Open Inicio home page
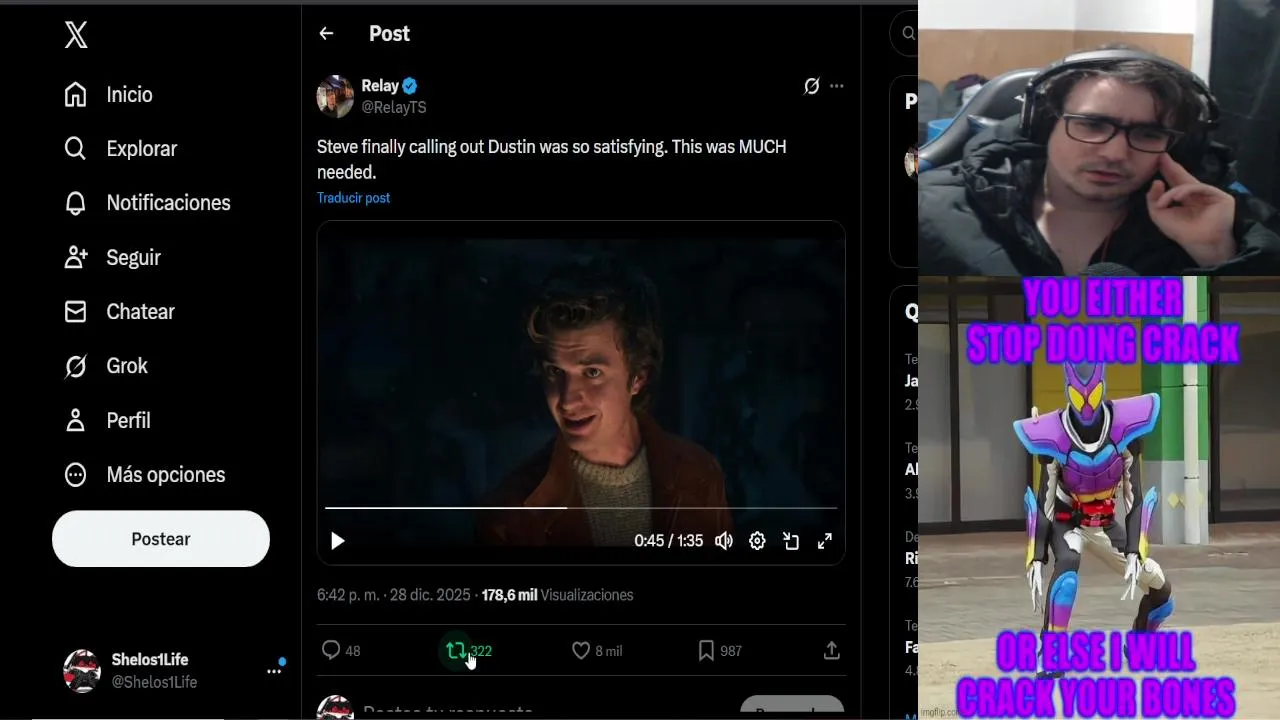 click(108, 95)
